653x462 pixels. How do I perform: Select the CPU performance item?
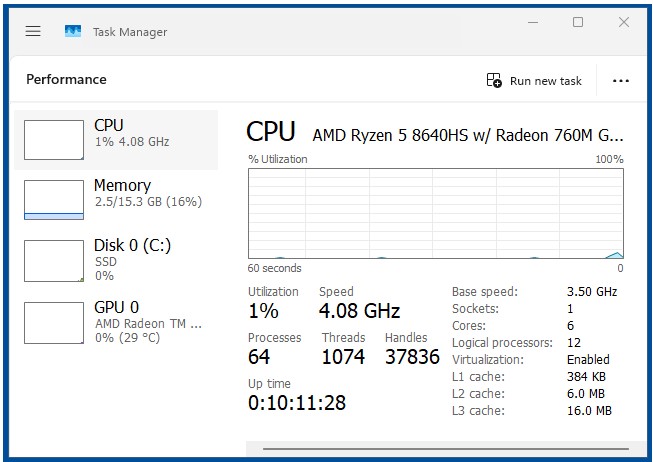click(120, 139)
